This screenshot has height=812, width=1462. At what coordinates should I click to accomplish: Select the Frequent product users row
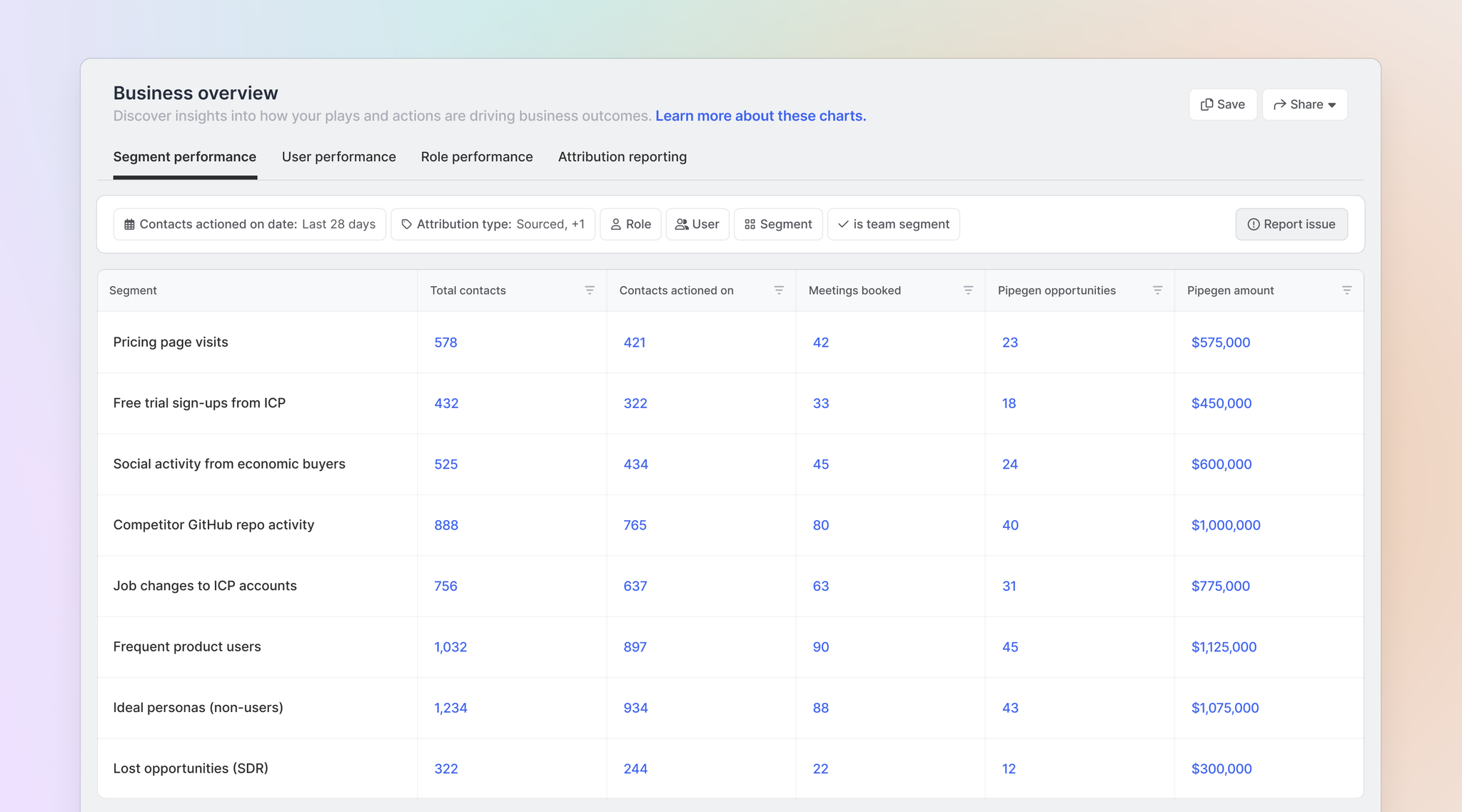point(187,646)
